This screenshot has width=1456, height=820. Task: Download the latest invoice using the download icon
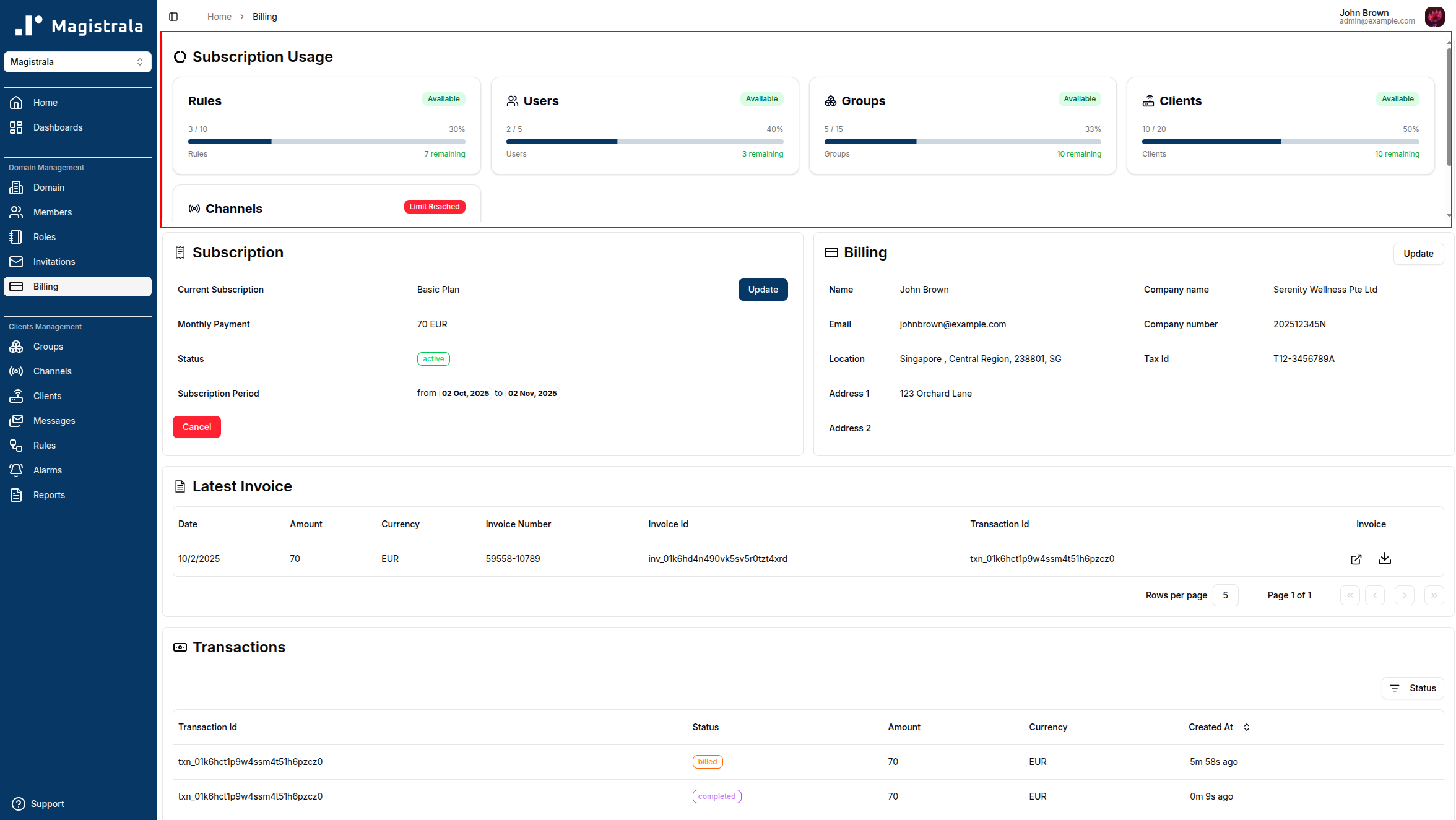1385,558
